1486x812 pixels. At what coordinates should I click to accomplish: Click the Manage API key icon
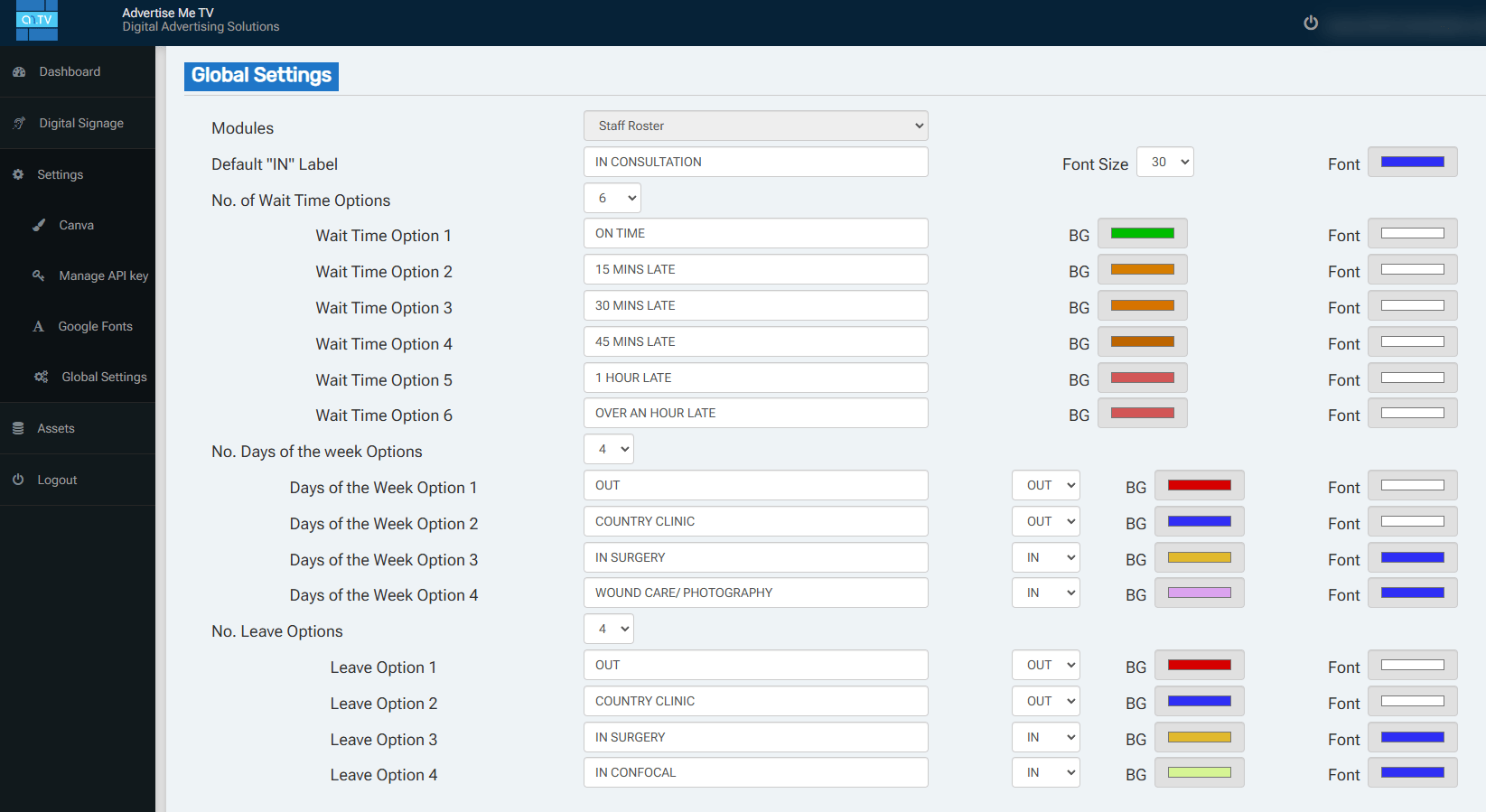39,275
